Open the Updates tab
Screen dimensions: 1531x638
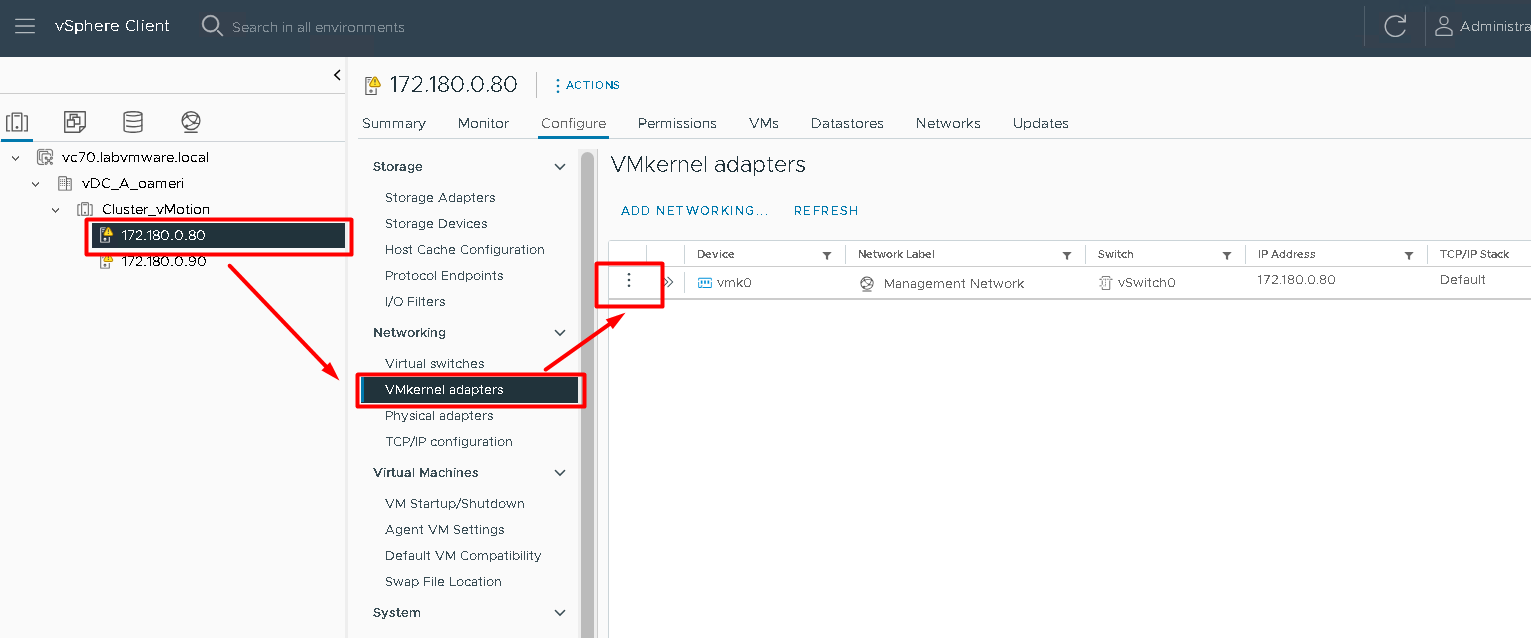coord(1041,123)
